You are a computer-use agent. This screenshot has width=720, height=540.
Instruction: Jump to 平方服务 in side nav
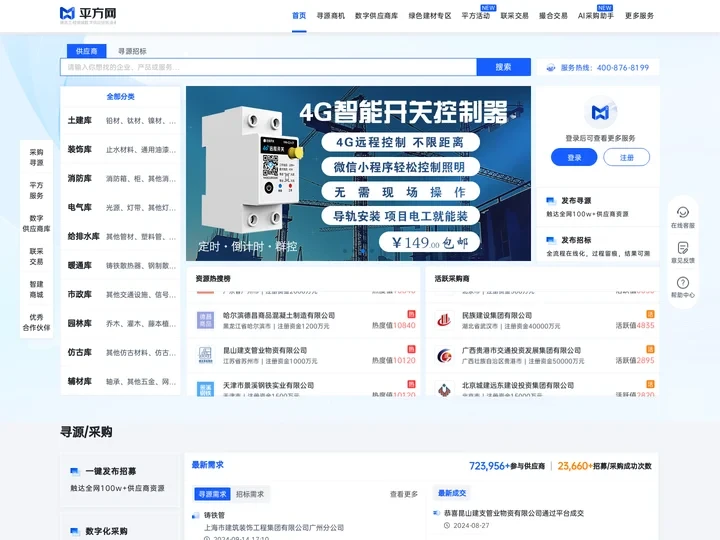pyautogui.click(x=36, y=190)
